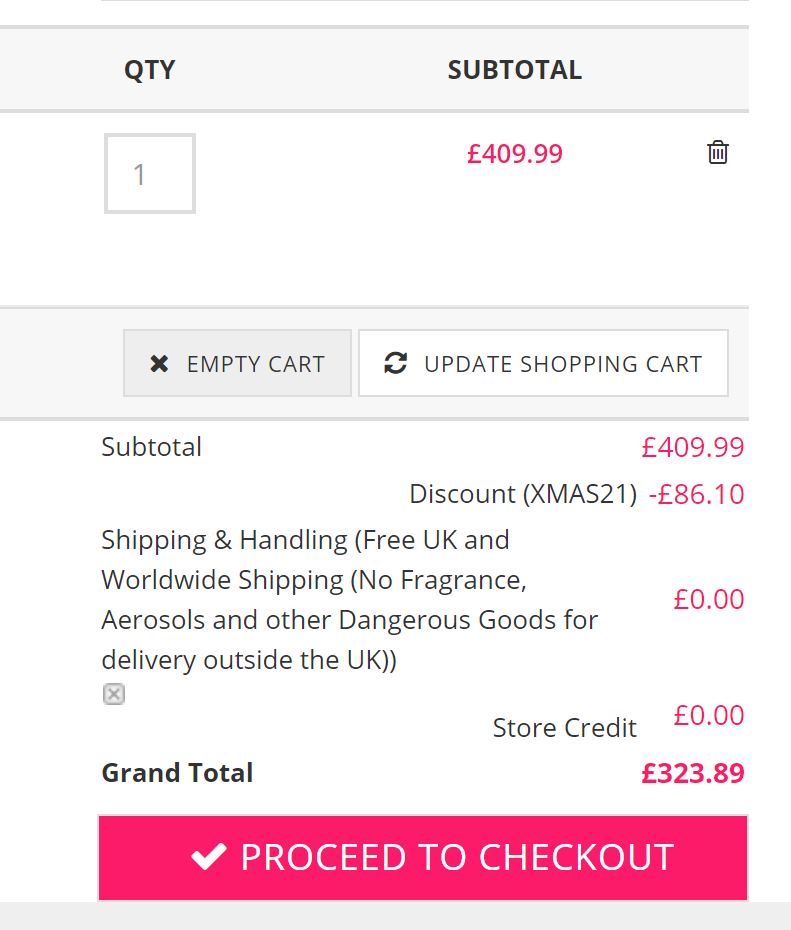Proceed to Checkout

[423, 858]
